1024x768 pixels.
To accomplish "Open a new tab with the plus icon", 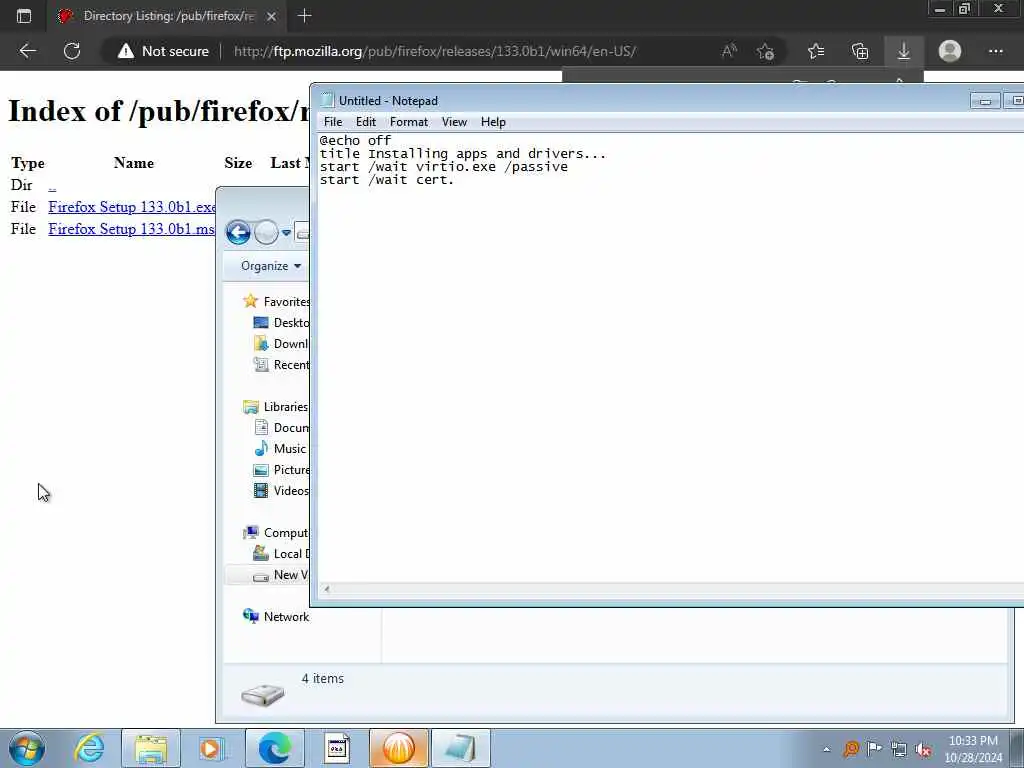I will coord(304,16).
